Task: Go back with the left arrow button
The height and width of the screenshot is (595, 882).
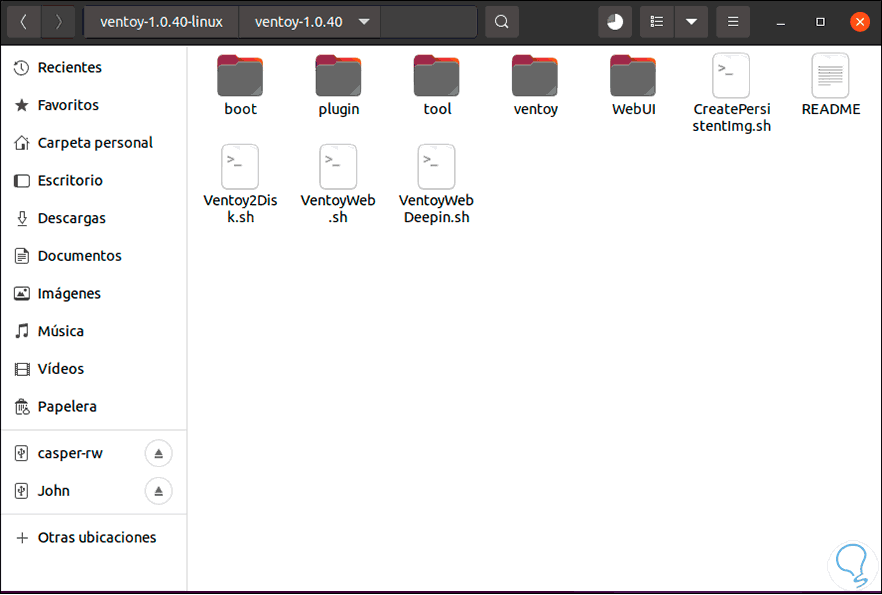Action: point(24,22)
